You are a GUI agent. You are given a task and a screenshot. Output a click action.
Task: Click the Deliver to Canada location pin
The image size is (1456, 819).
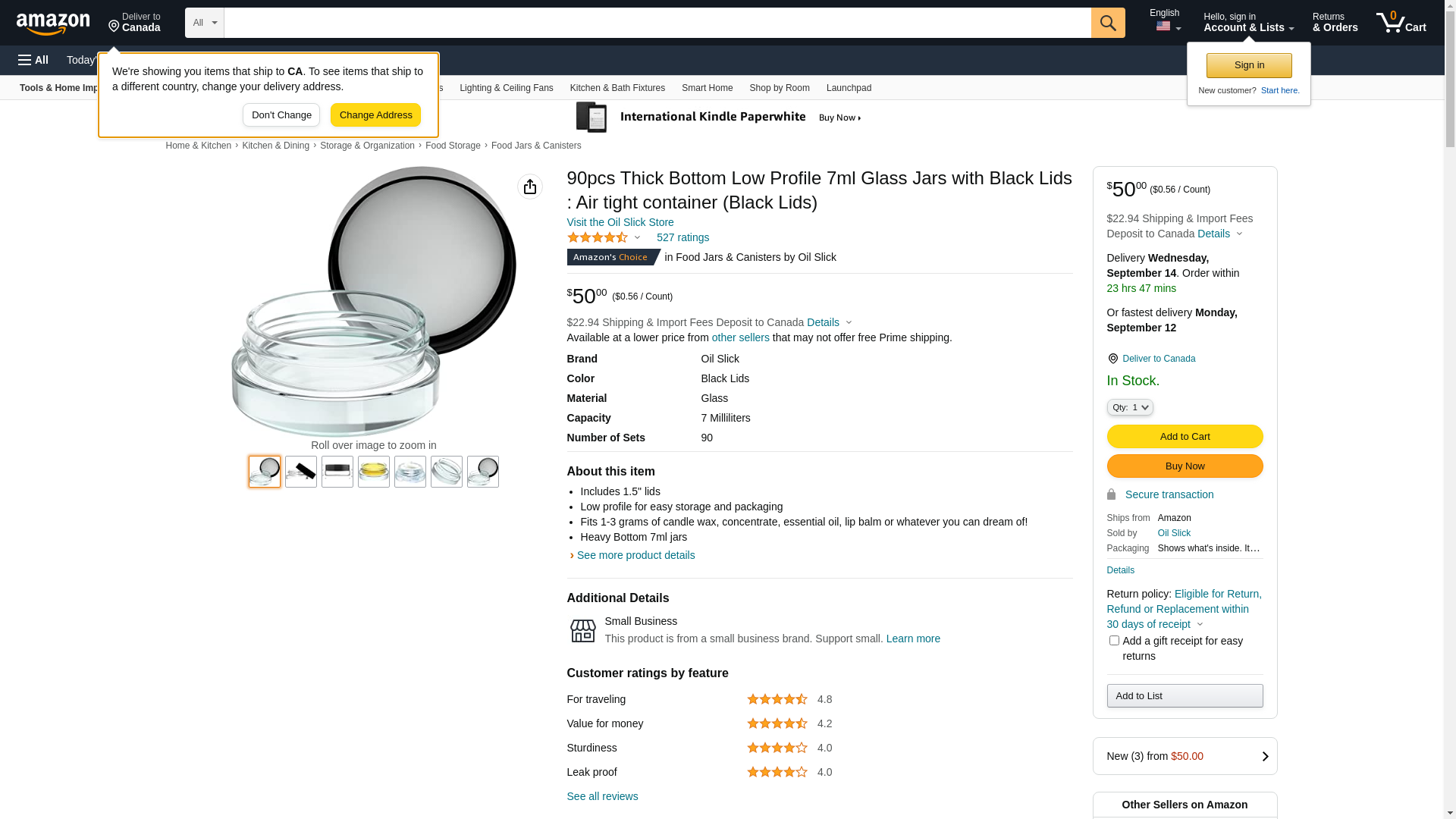point(1113,359)
